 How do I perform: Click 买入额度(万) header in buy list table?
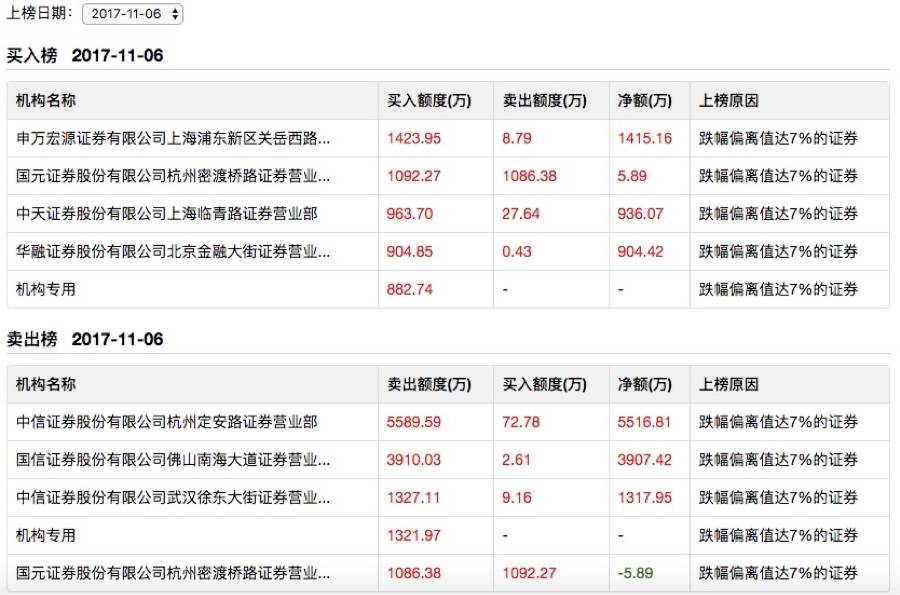[429, 100]
